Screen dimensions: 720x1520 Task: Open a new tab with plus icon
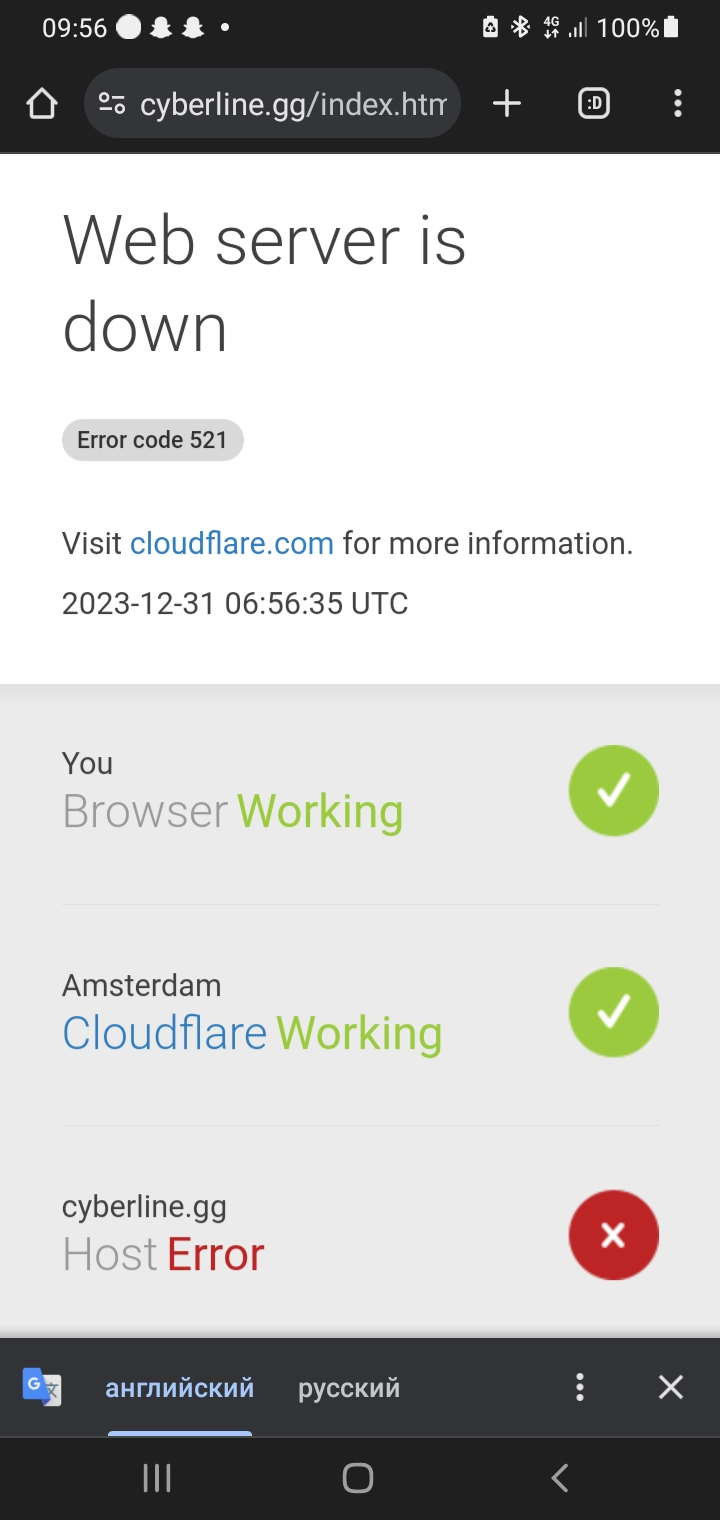507,103
